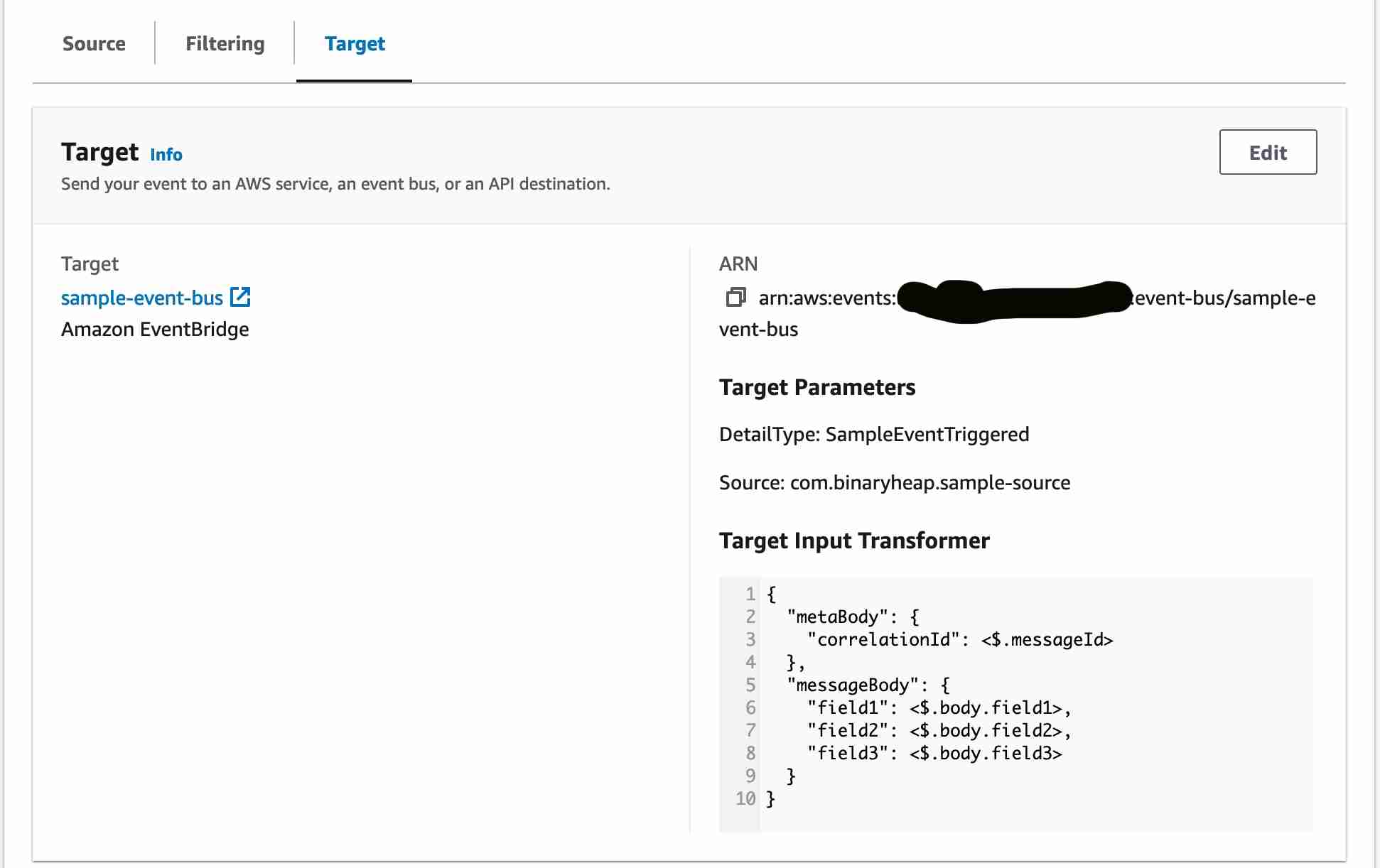
Task: Click the ARN text starting arn:aws:events
Action: pyautogui.click(x=826, y=298)
